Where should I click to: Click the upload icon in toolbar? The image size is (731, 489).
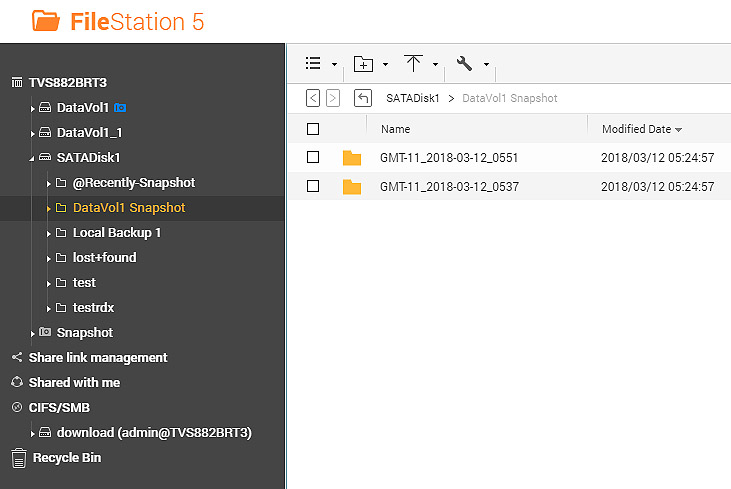[414, 64]
